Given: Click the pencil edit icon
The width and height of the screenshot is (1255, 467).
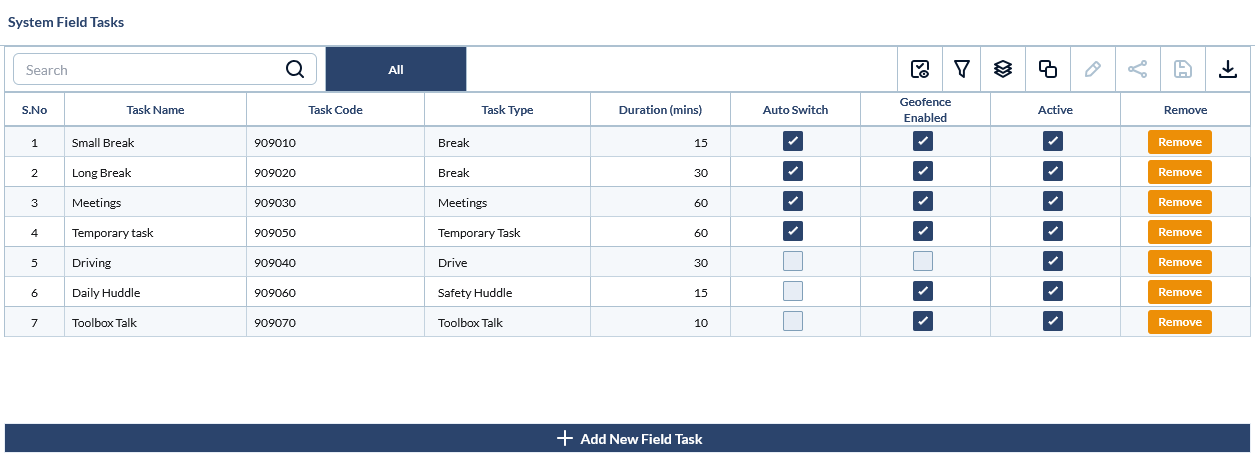Looking at the screenshot, I should pos(1093,69).
